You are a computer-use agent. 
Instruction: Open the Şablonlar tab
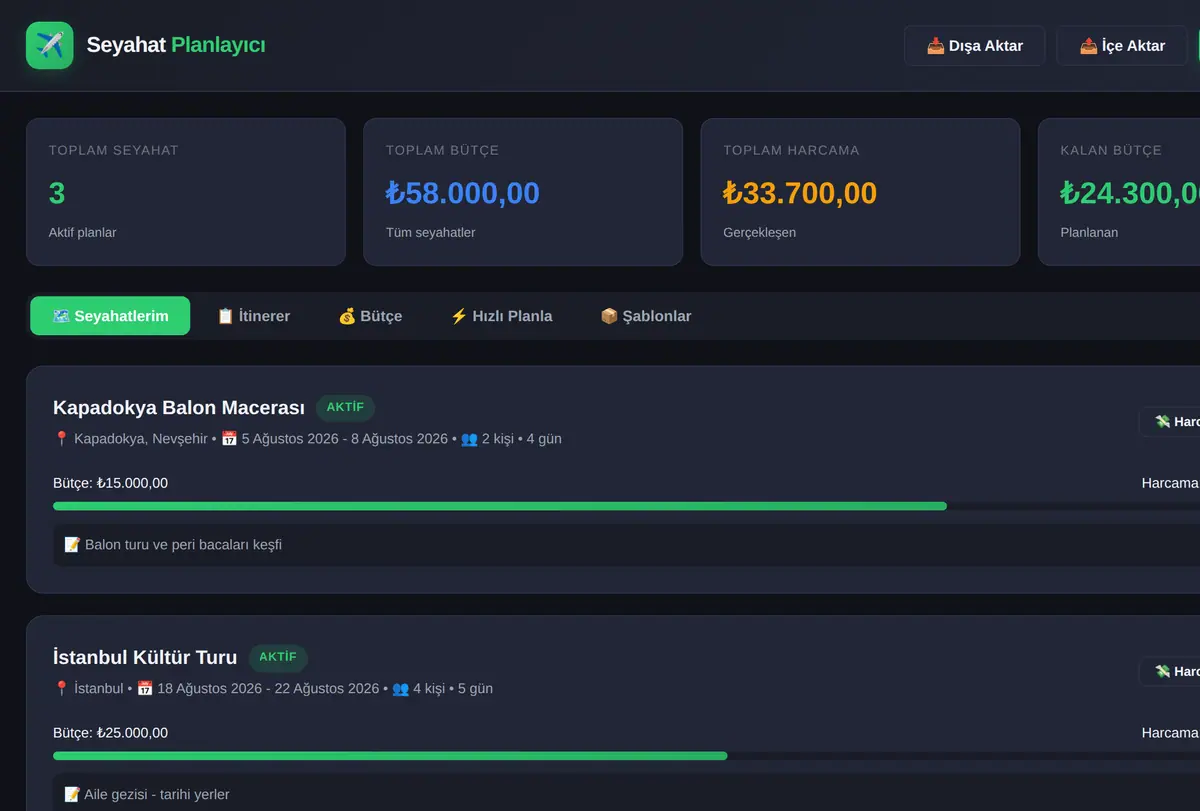point(646,316)
